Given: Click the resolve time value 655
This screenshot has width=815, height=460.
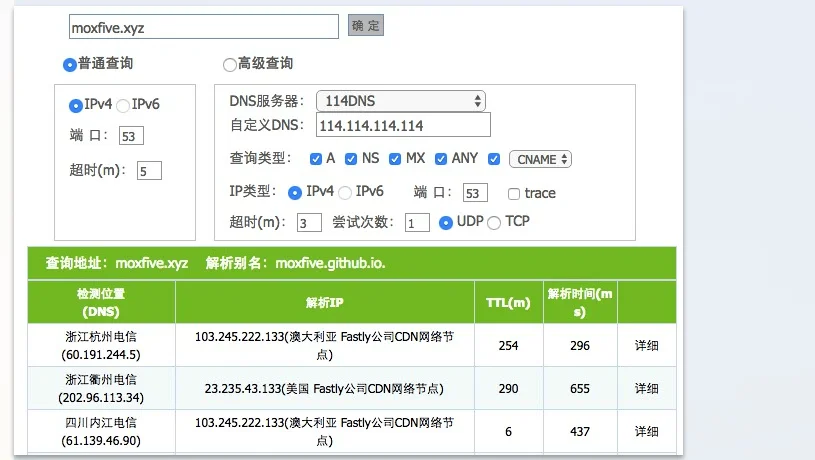Looking at the screenshot, I should [580, 389].
